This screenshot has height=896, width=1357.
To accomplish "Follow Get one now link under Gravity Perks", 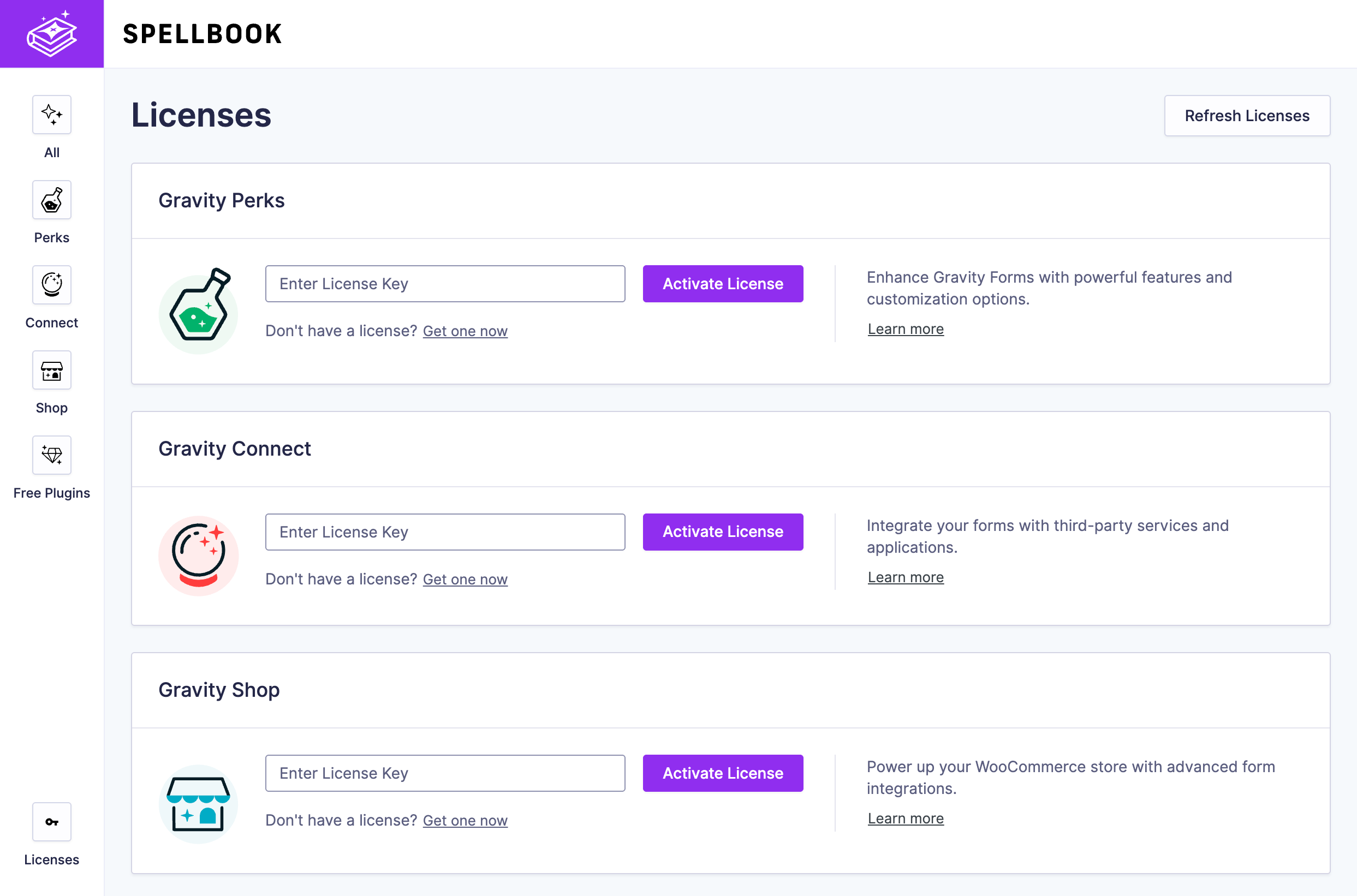I will [x=465, y=331].
